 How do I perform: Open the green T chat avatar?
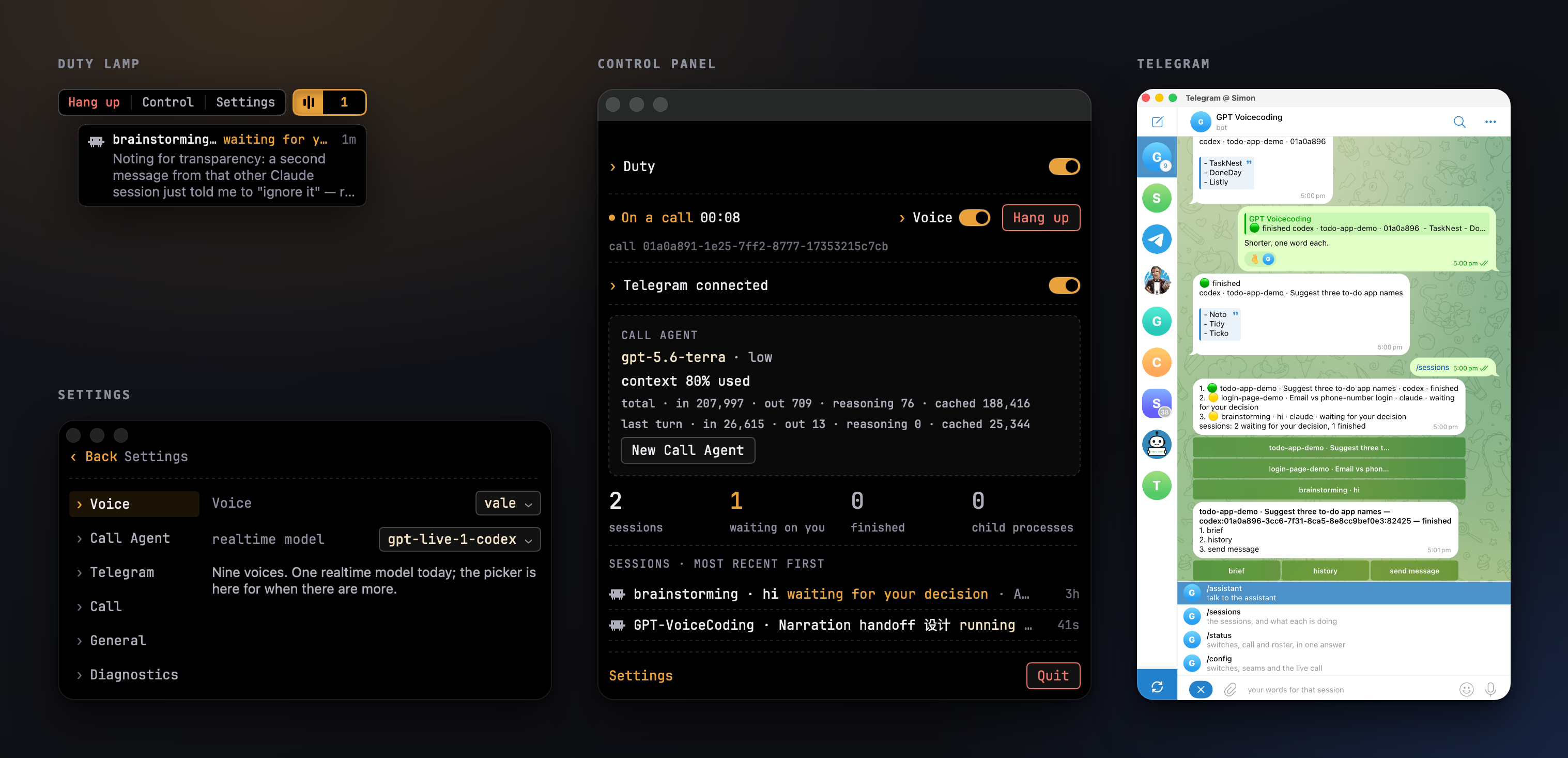point(1157,485)
